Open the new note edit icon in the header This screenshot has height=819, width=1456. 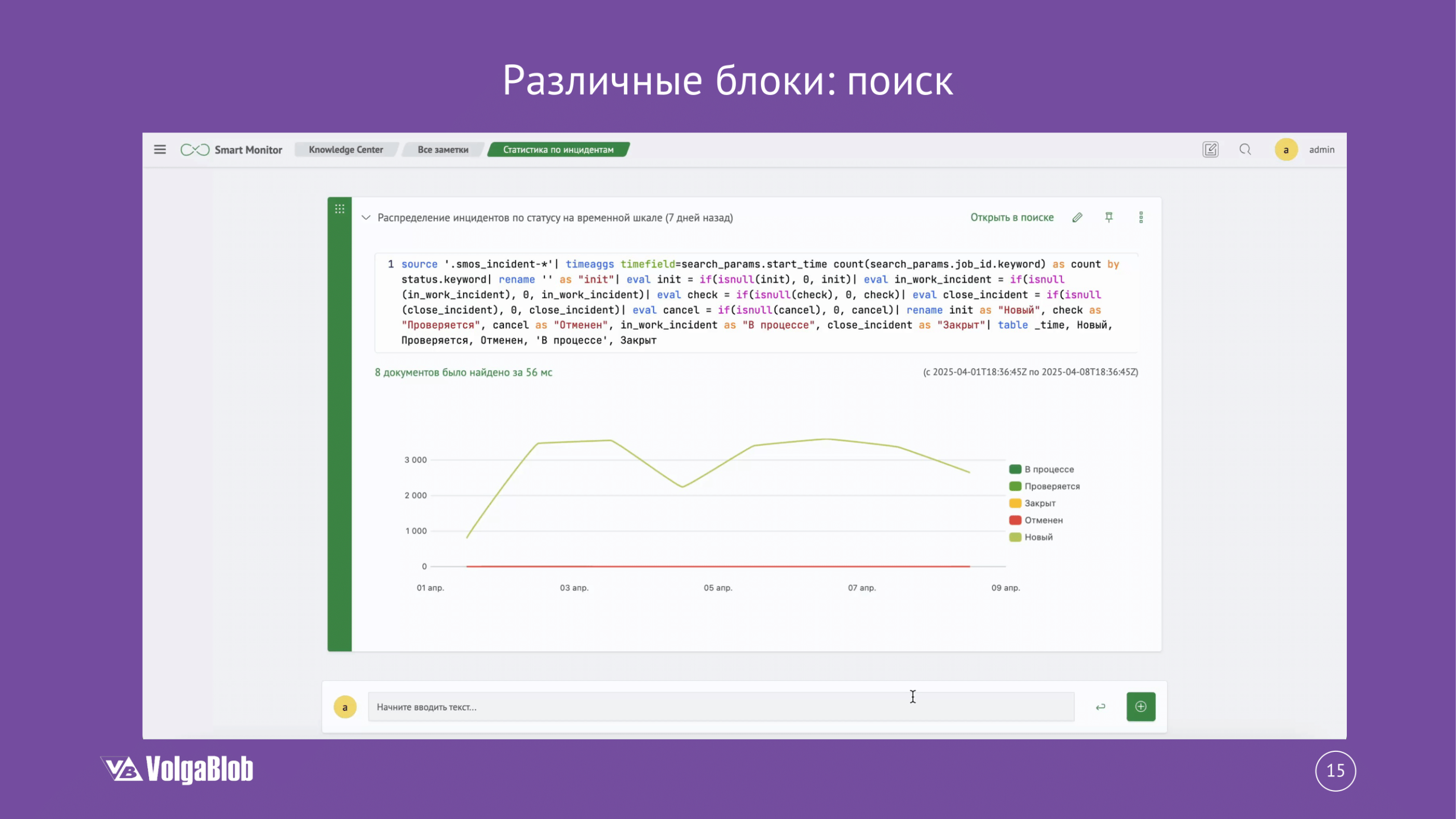(x=1210, y=150)
